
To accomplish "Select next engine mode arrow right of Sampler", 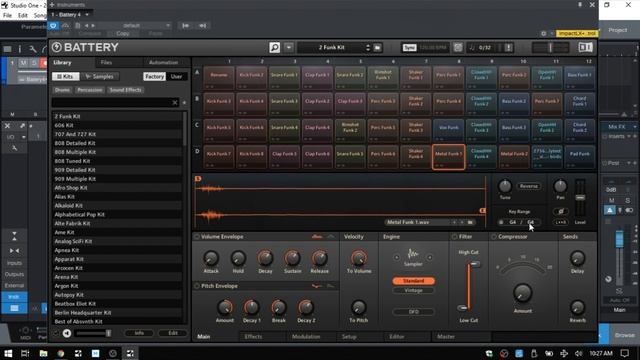I will pos(430,257).
